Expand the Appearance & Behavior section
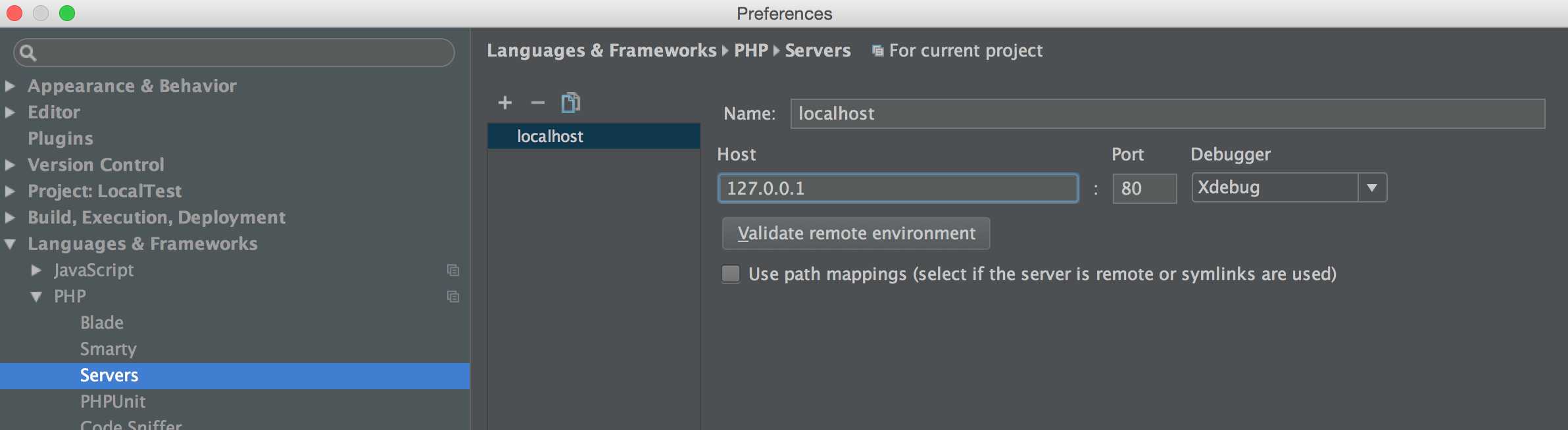This screenshot has height=430, width=1568. tap(10, 86)
